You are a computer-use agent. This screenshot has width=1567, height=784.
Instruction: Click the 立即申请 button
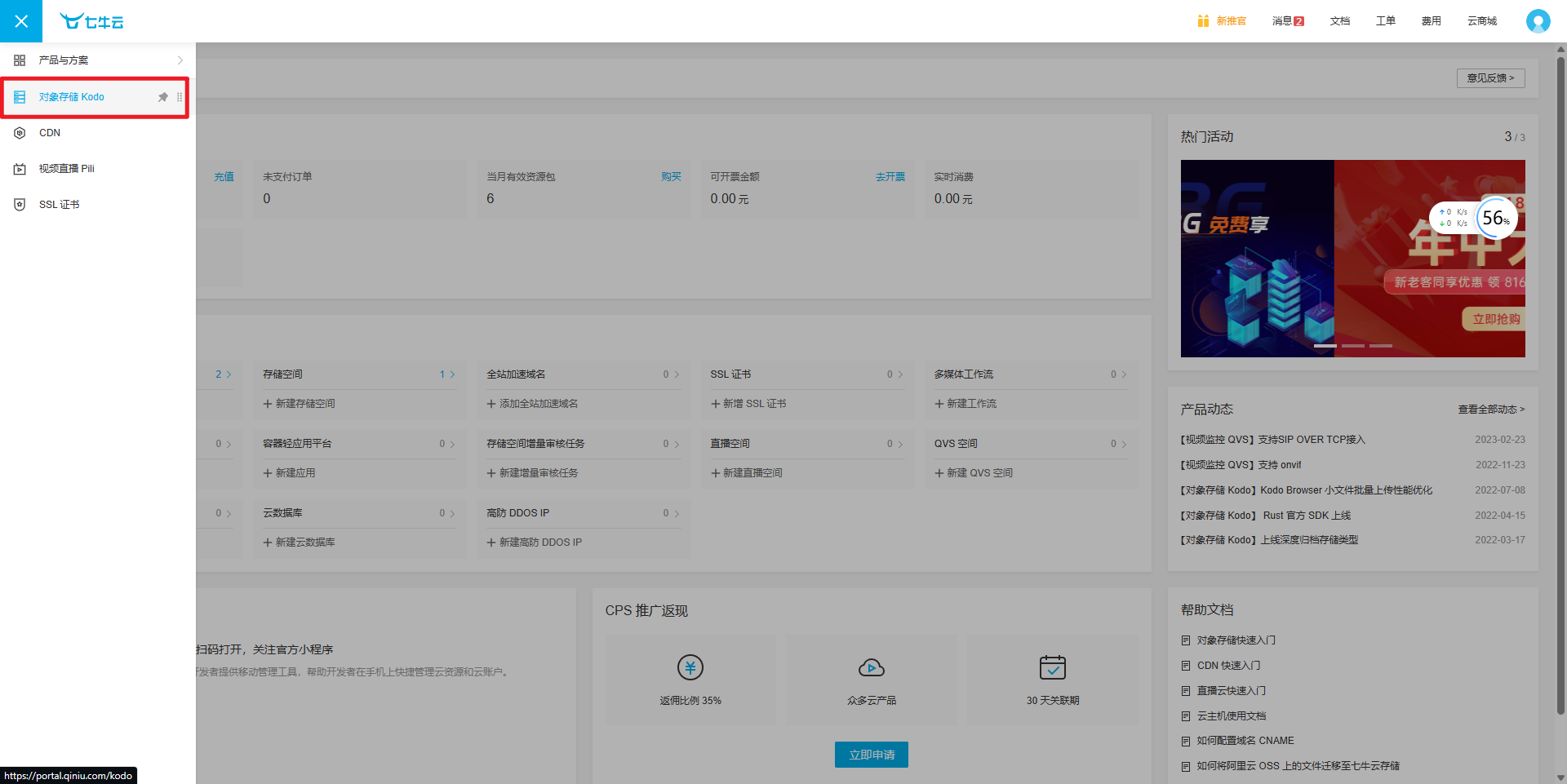pos(872,755)
